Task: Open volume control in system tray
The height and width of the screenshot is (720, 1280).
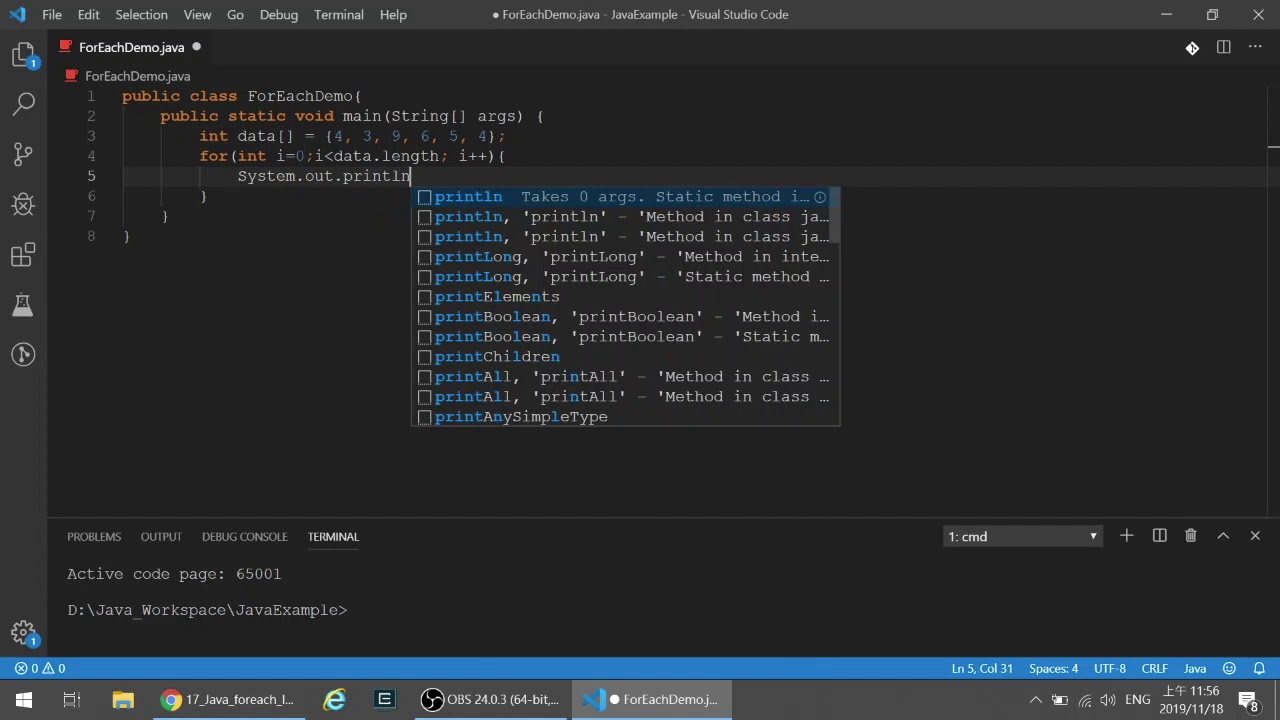Action: tap(1108, 700)
